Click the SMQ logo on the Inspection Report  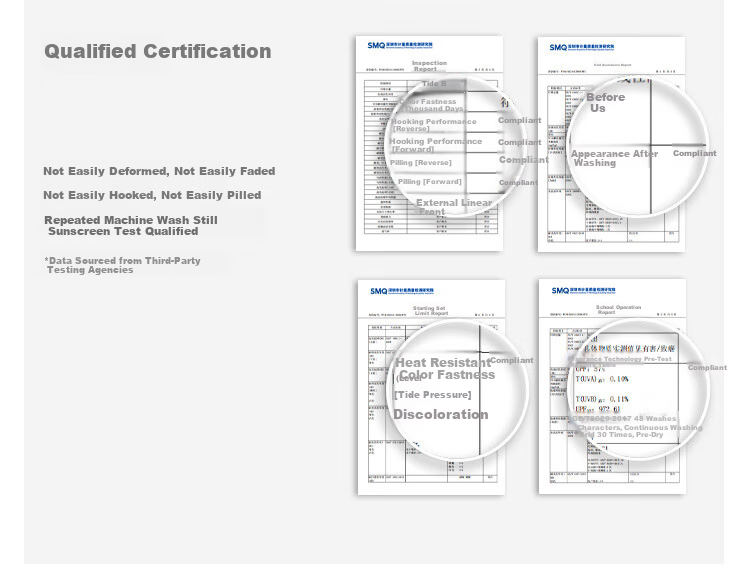coord(400,45)
